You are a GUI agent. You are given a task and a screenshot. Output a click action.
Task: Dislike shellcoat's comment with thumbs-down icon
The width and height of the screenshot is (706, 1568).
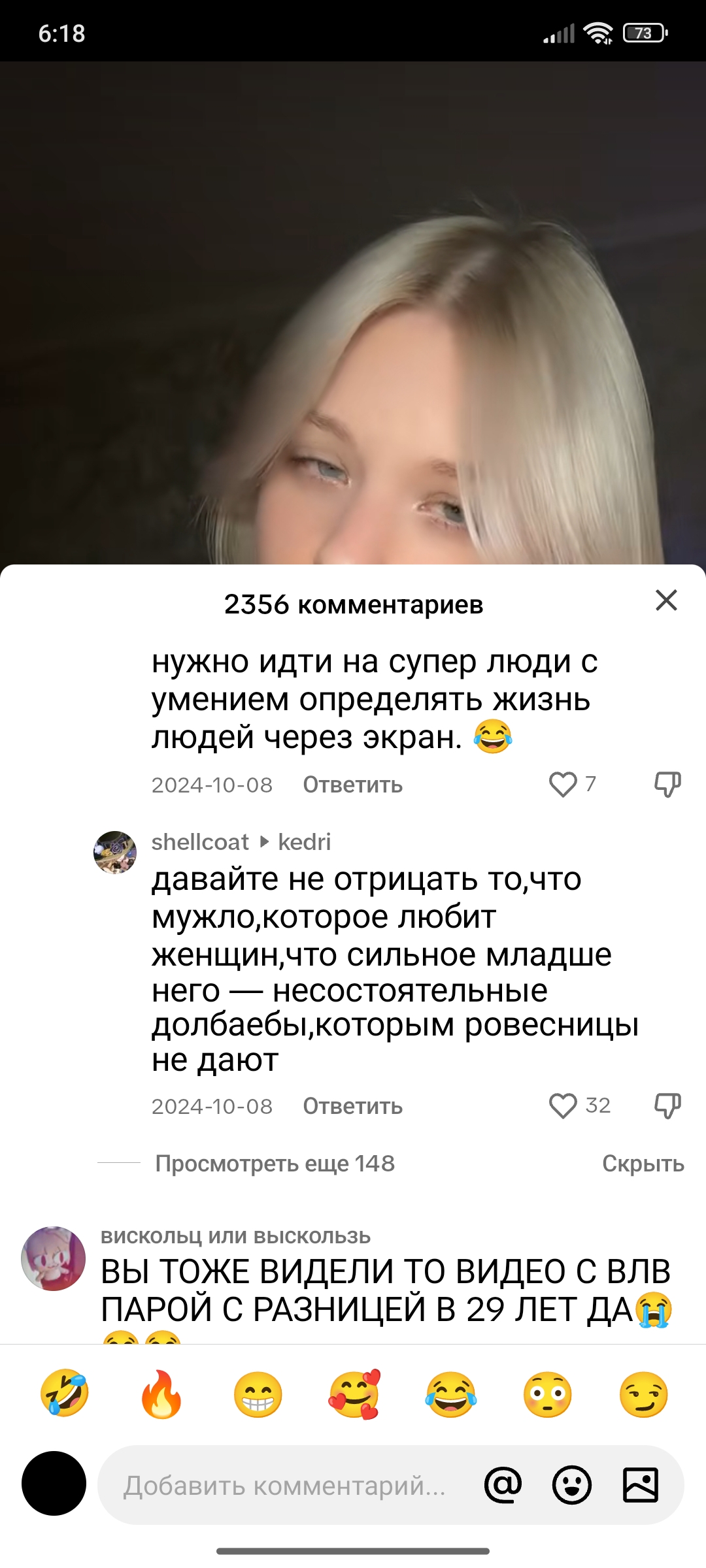(x=667, y=1106)
